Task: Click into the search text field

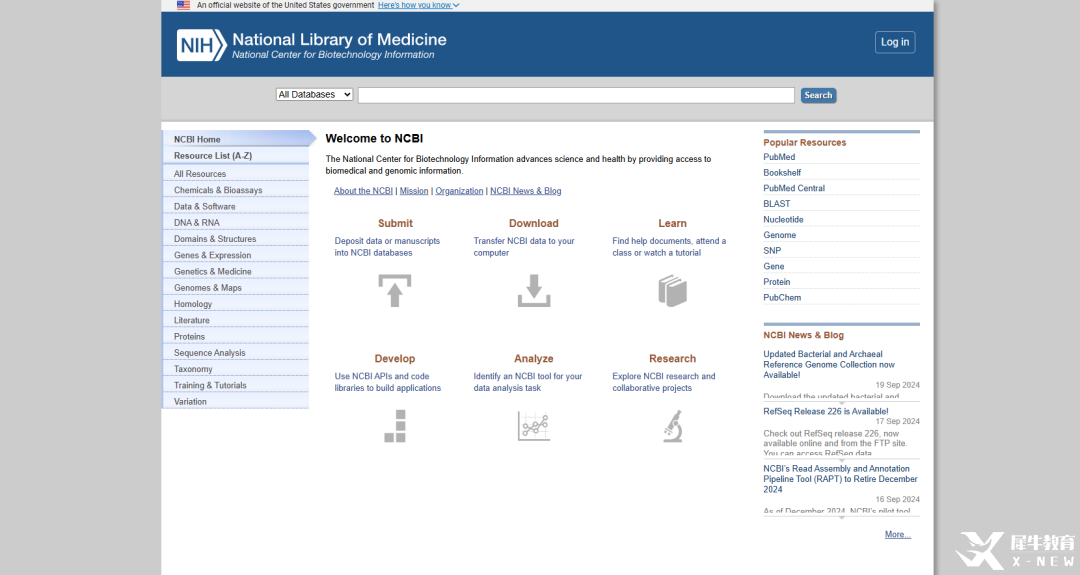Action: 576,95
